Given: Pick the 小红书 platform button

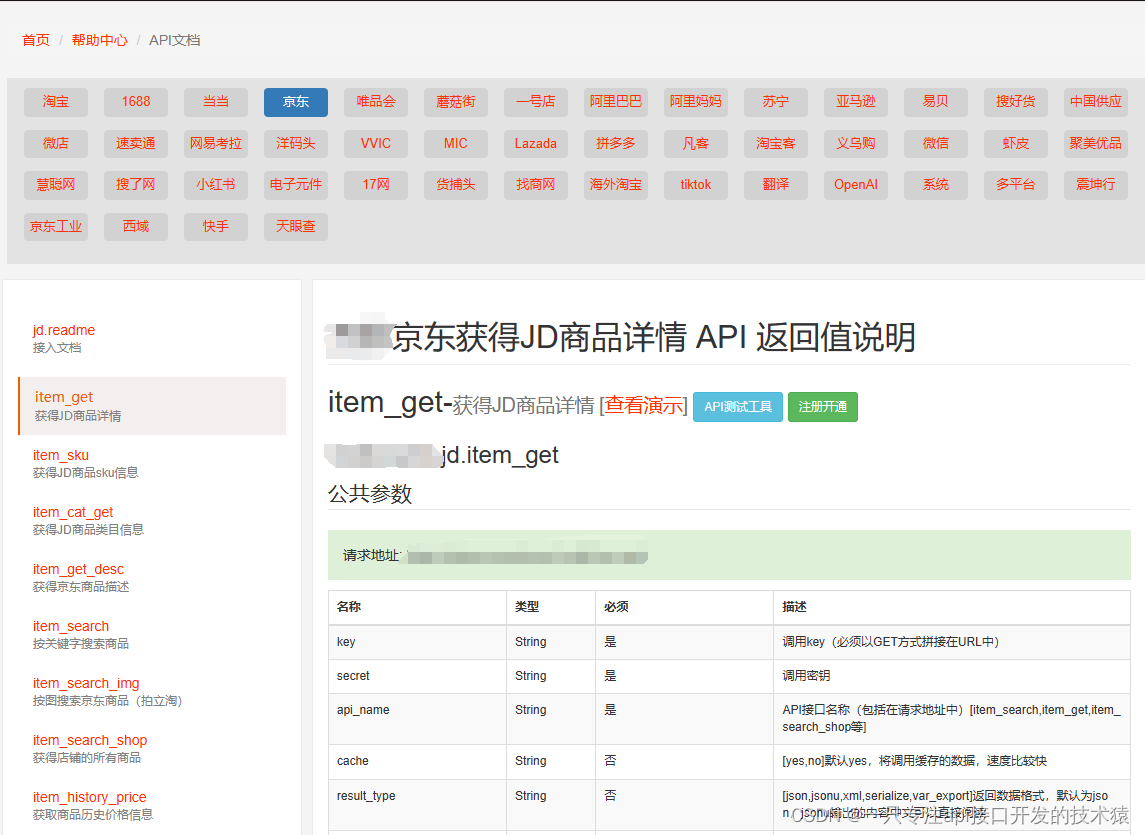Looking at the screenshot, I should tap(215, 185).
